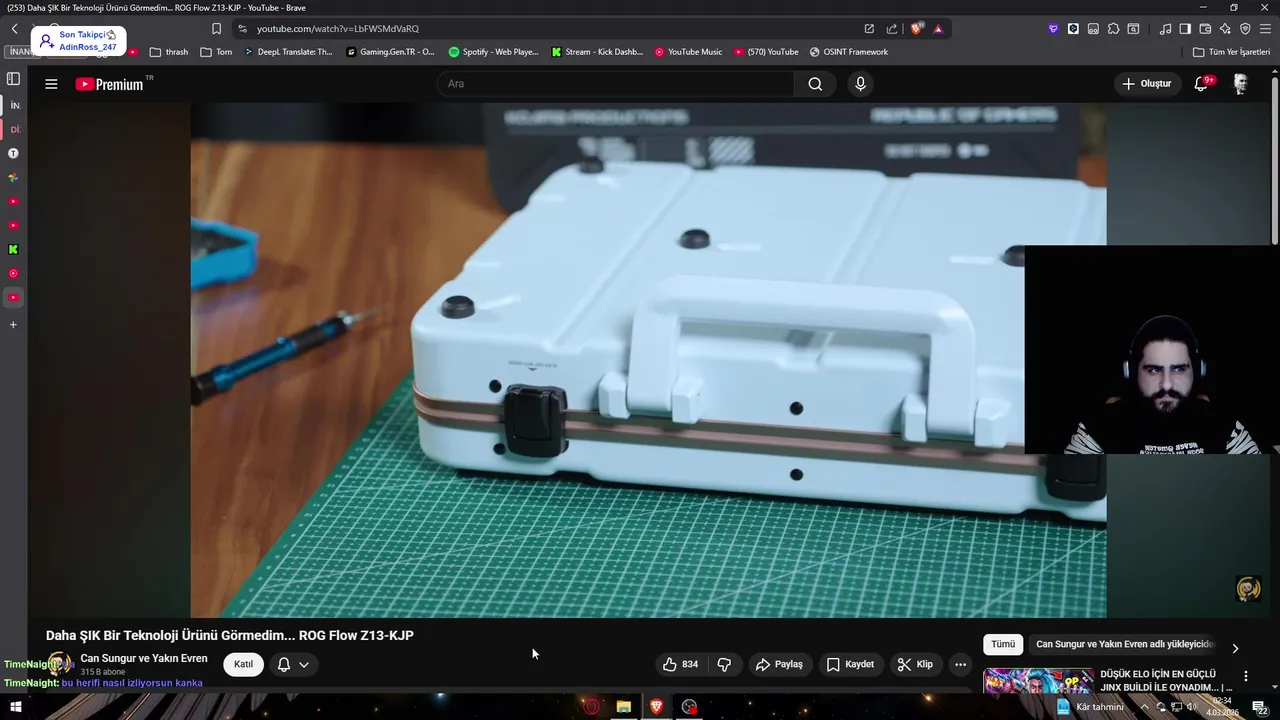Click the vertical tabs panel icon

point(13,79)
